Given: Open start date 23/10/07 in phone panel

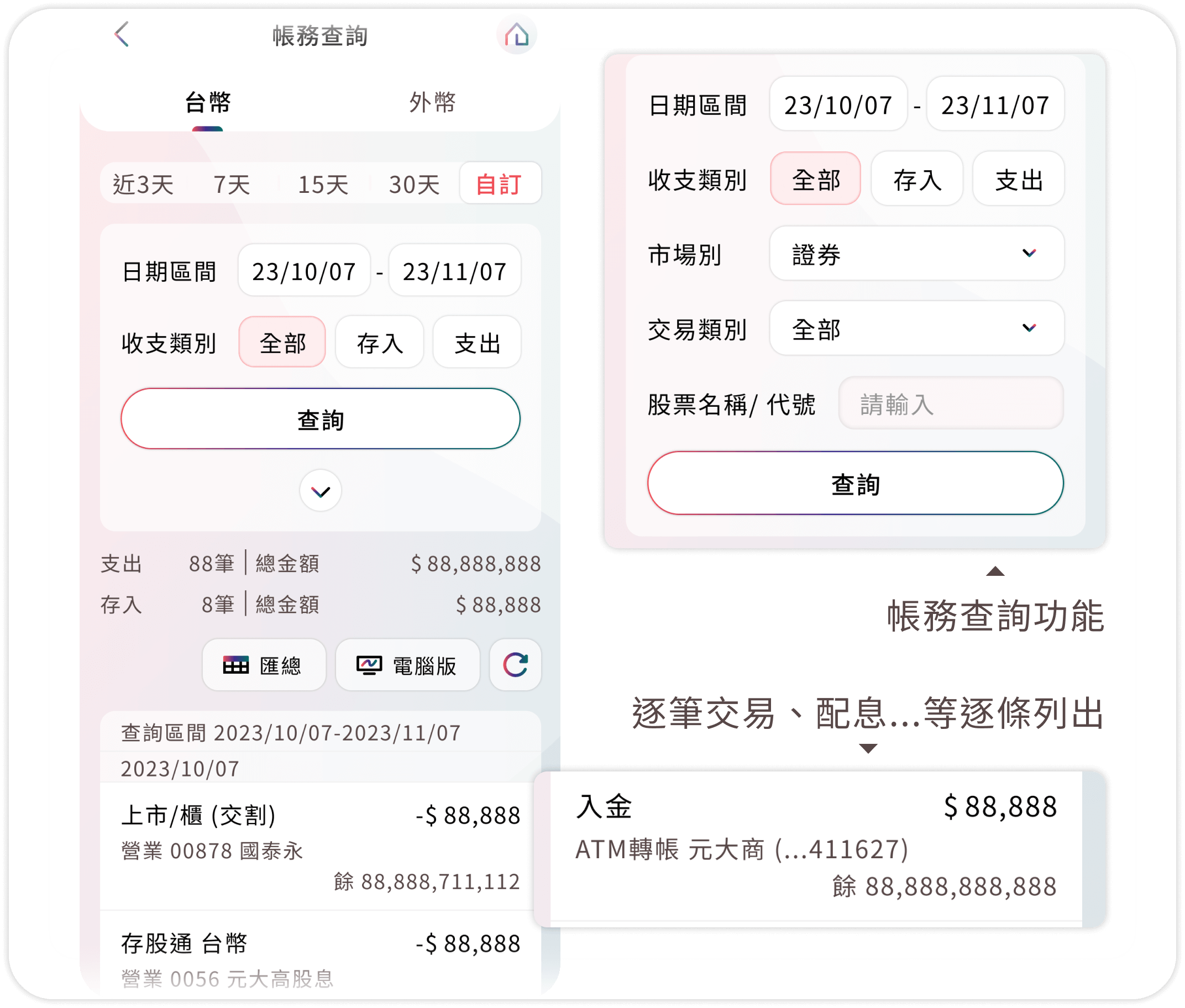Looking at the screenshot, I should (x=304, y=271).
